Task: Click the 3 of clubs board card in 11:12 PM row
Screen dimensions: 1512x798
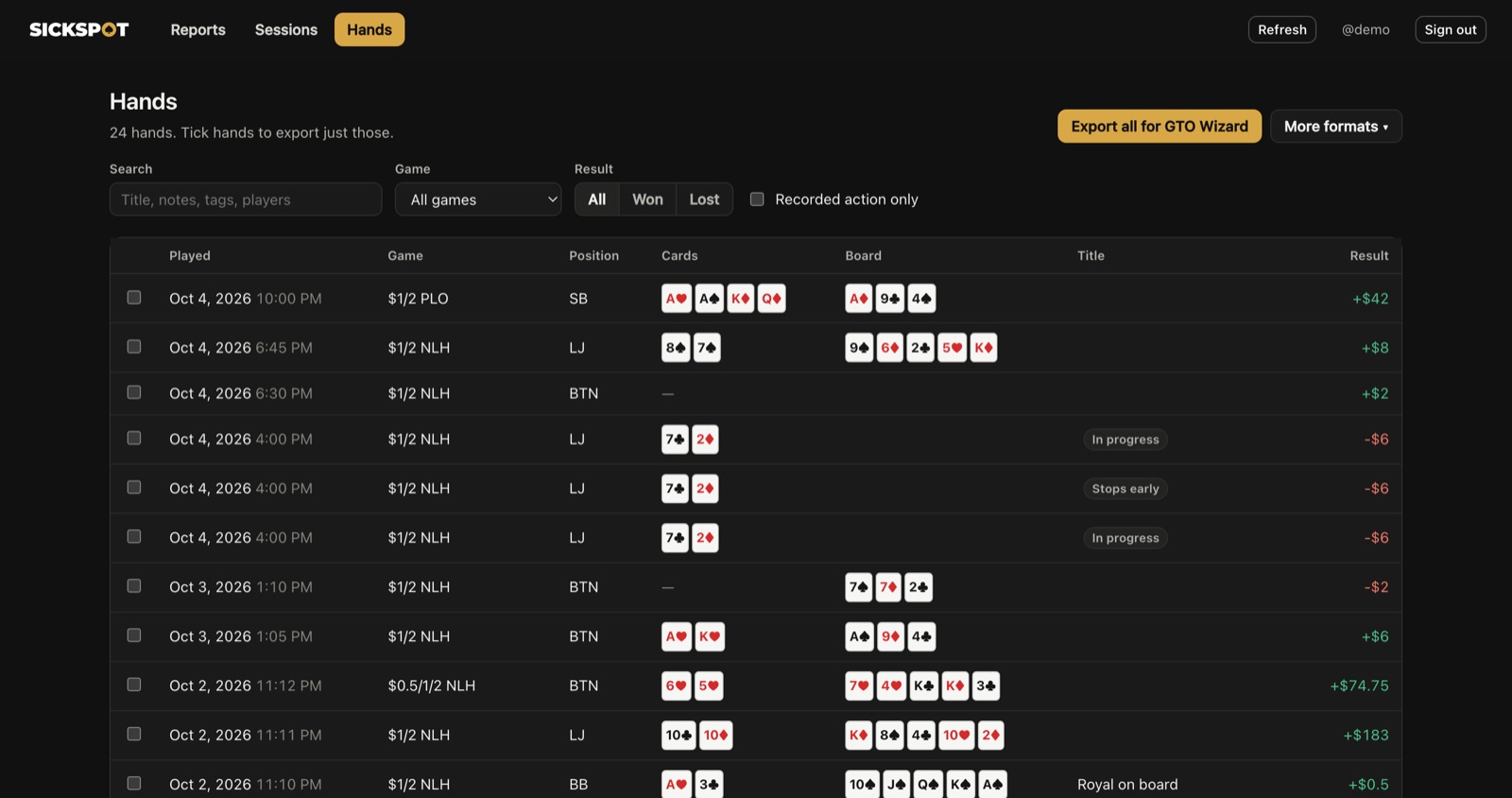Action: click(x=986, y=685)
